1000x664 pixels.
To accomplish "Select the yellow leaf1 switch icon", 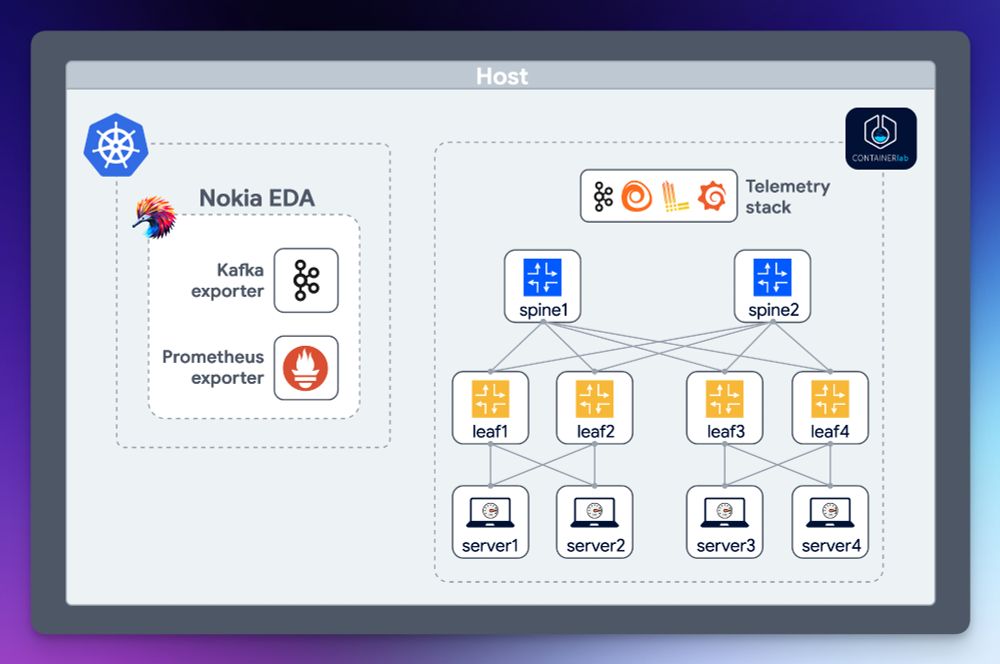I will click(x=490, y=399).
